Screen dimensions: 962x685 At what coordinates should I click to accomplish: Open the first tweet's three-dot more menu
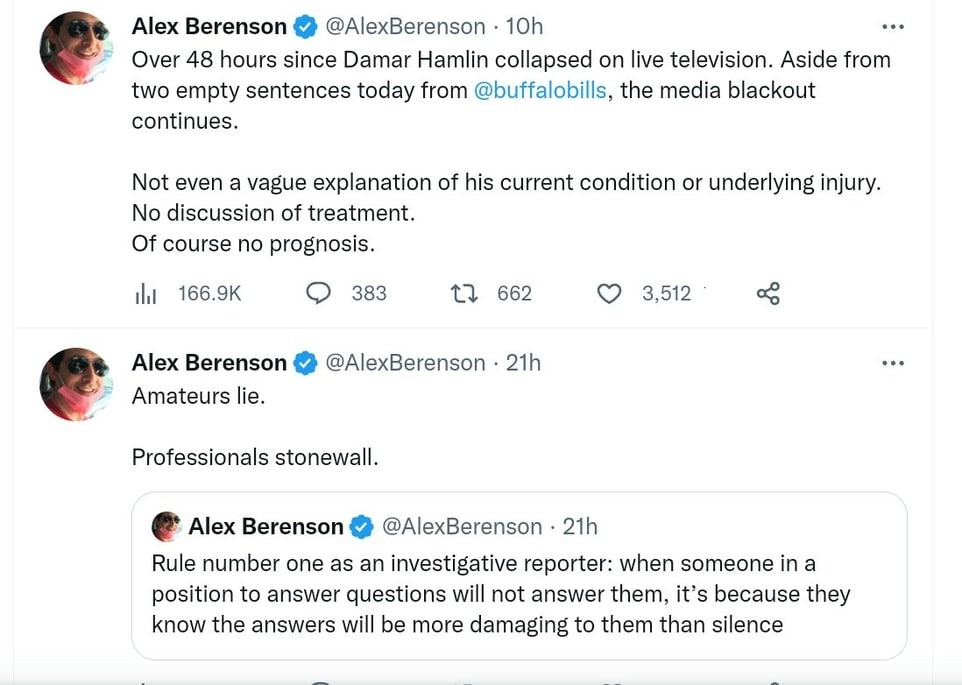click(893, 26)
